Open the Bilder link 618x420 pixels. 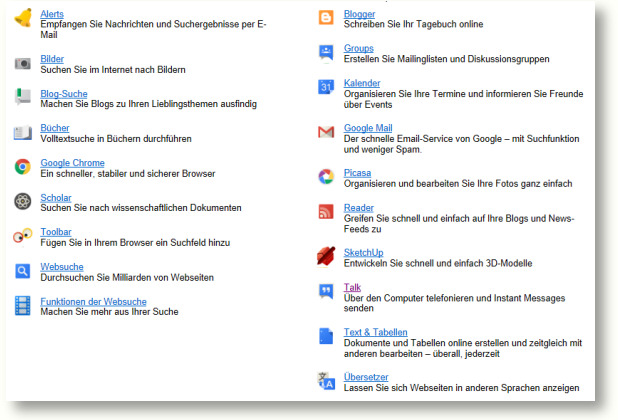coord(52,59)
